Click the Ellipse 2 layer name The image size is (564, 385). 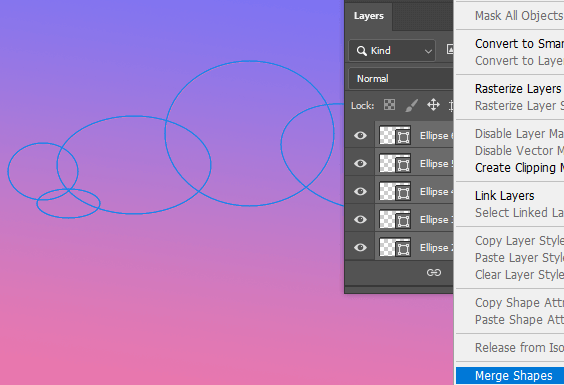click(436, 248)
